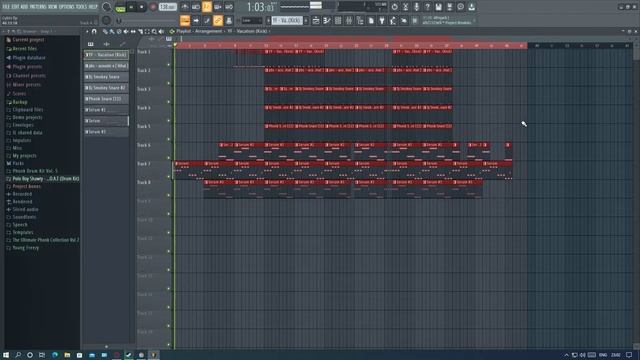Click the document project info icon
Image resolution: width=640 pixels, height=360 pixels.
[x=371, y=20]
